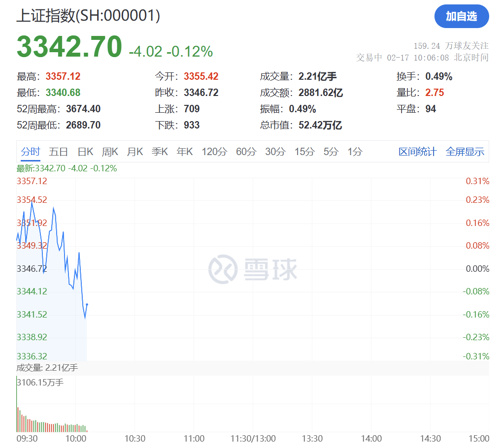The width and height of the screenshot is (500, 448).
Task: Add the index via 加自选 button
Action: 461,16
